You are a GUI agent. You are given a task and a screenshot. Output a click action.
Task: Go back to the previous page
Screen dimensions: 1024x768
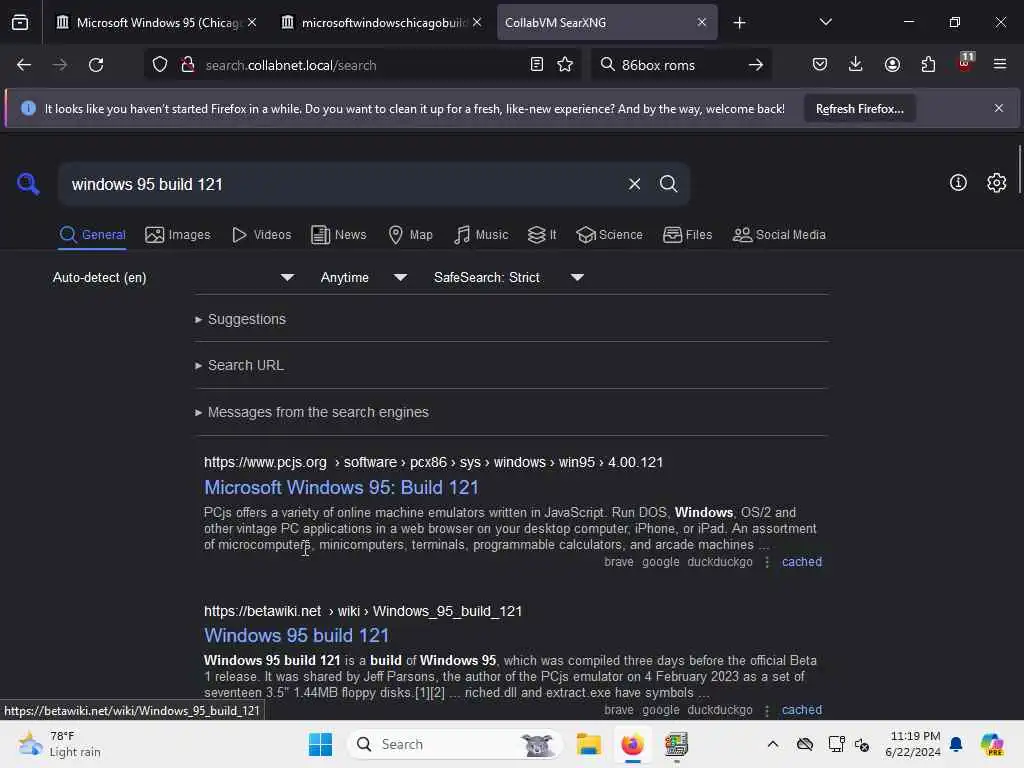coord(24,65)
